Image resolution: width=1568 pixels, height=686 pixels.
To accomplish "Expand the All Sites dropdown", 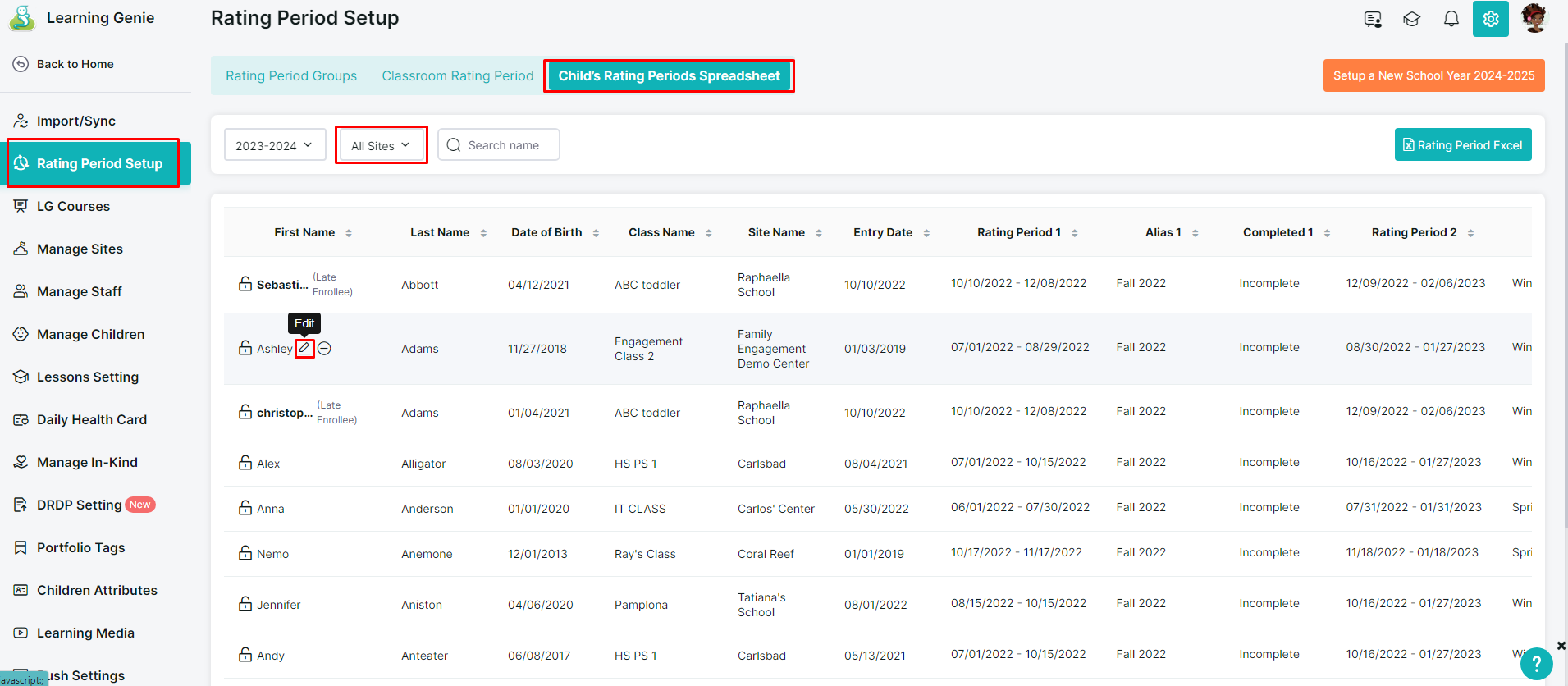I will (382, 145).
